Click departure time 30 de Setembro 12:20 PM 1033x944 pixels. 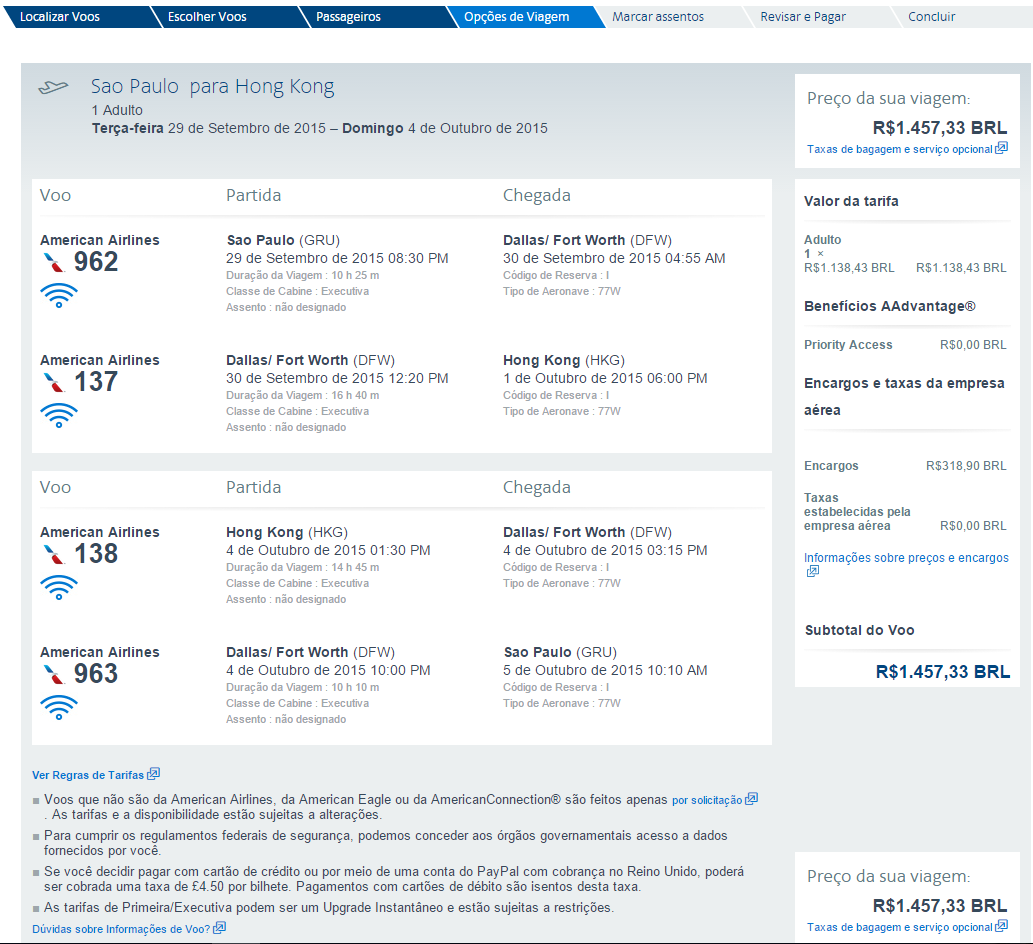pos(337,378)
